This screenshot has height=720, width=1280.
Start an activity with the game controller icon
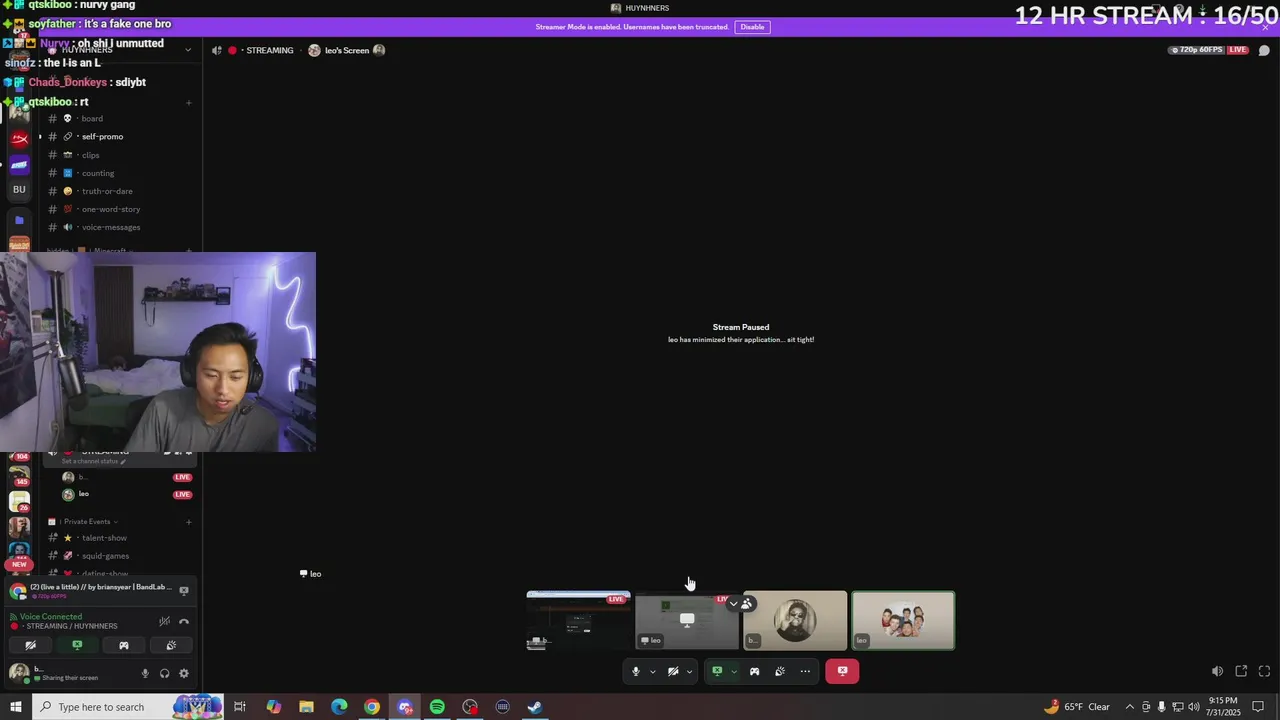click(755, 671)
